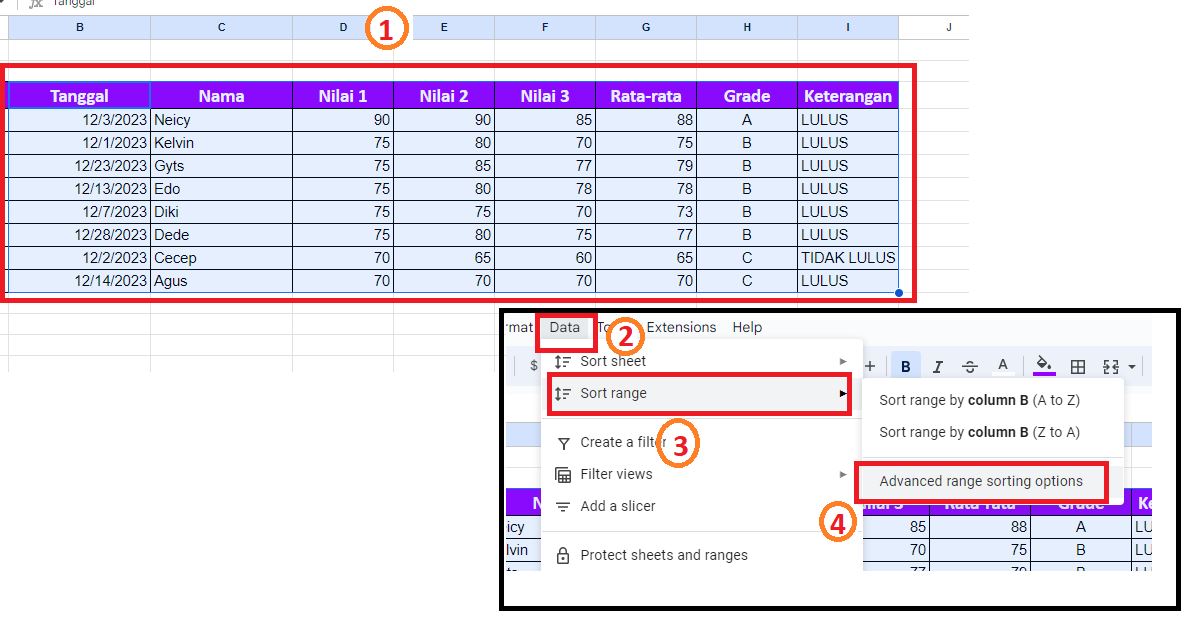Viewport: 1188px width, 625px height.
Task: Click the Keterangan header cell in main table
Action: [848, 96]
